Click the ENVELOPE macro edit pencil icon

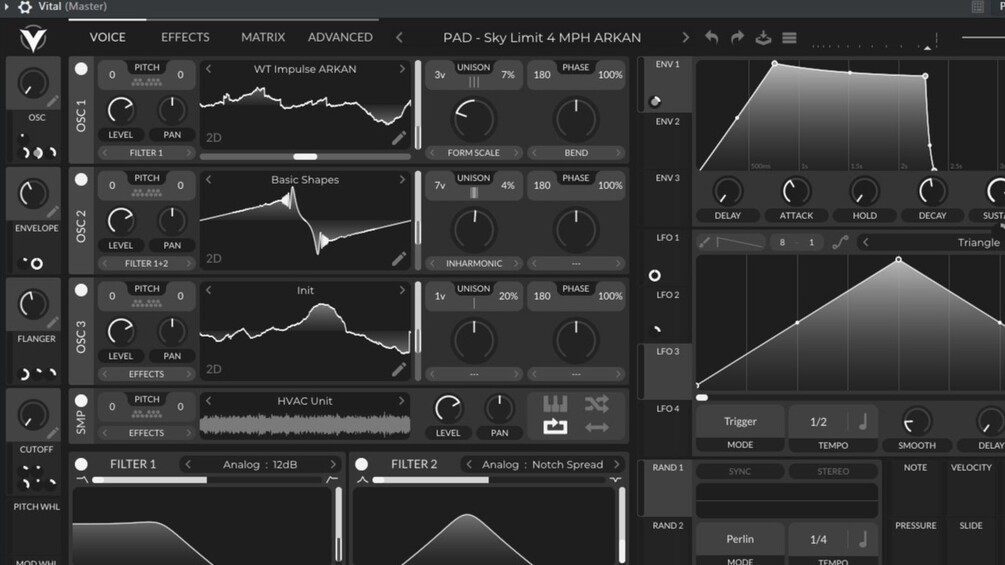pyautogui.click(x=53, y=211)
